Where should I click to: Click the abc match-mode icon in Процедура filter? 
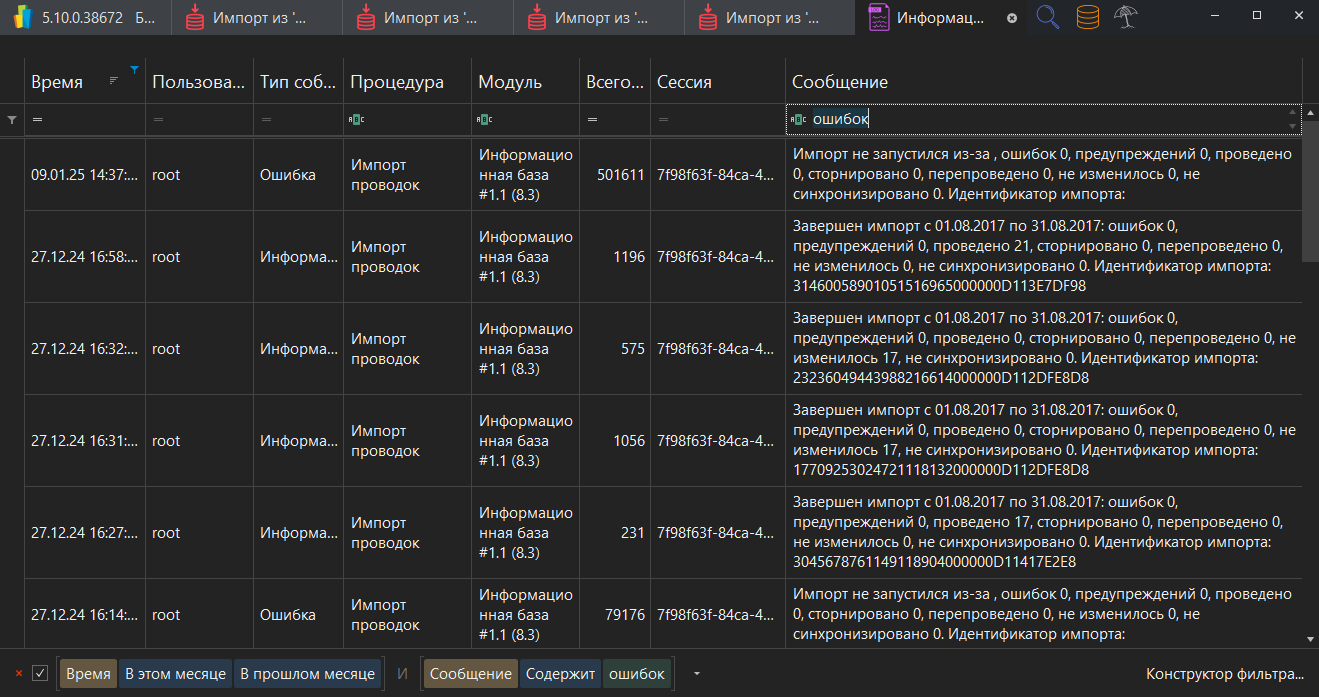pos(356,119)
